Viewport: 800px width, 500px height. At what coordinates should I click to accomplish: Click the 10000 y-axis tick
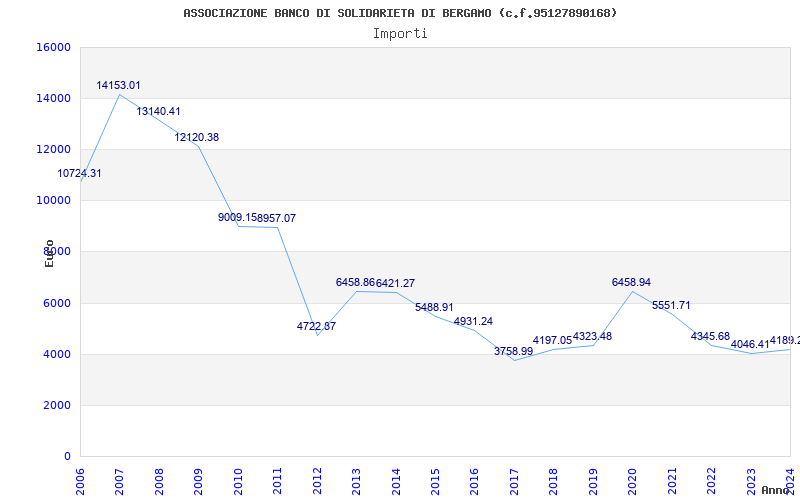click(x=54, y=201)
